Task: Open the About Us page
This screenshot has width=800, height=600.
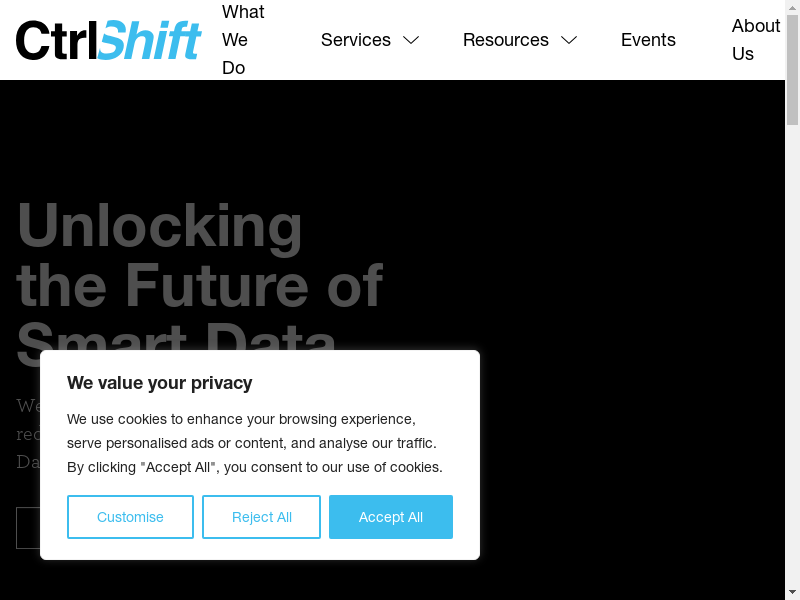Action: [755, 40]
